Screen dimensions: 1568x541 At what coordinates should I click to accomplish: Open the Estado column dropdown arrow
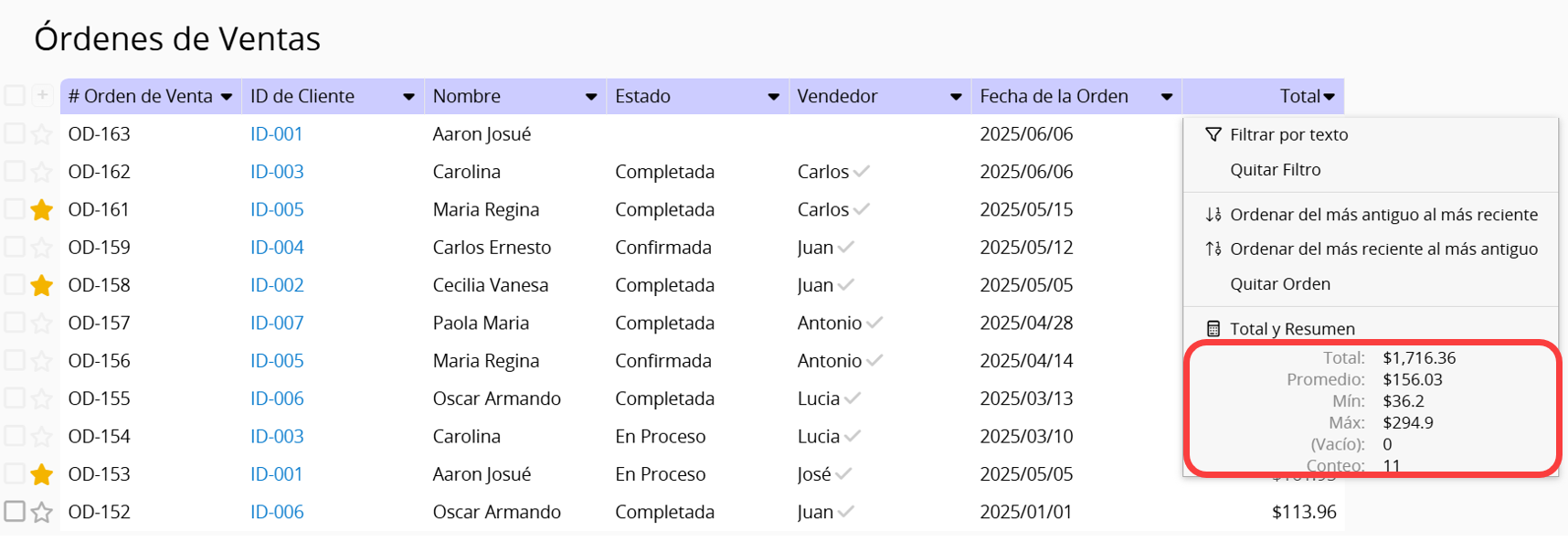(774, 97)
